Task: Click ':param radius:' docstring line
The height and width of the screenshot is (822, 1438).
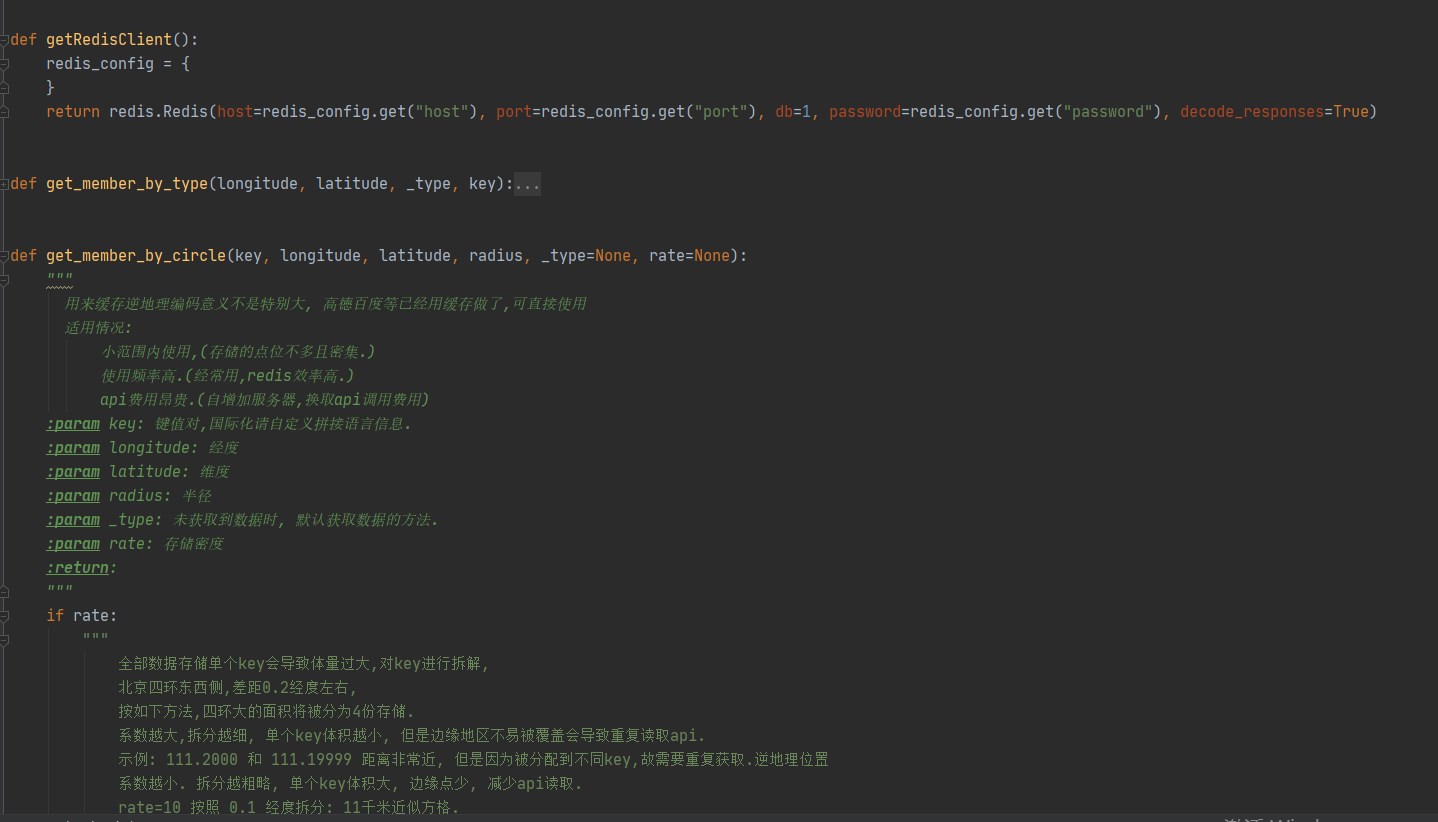Action: pos(128,496)
